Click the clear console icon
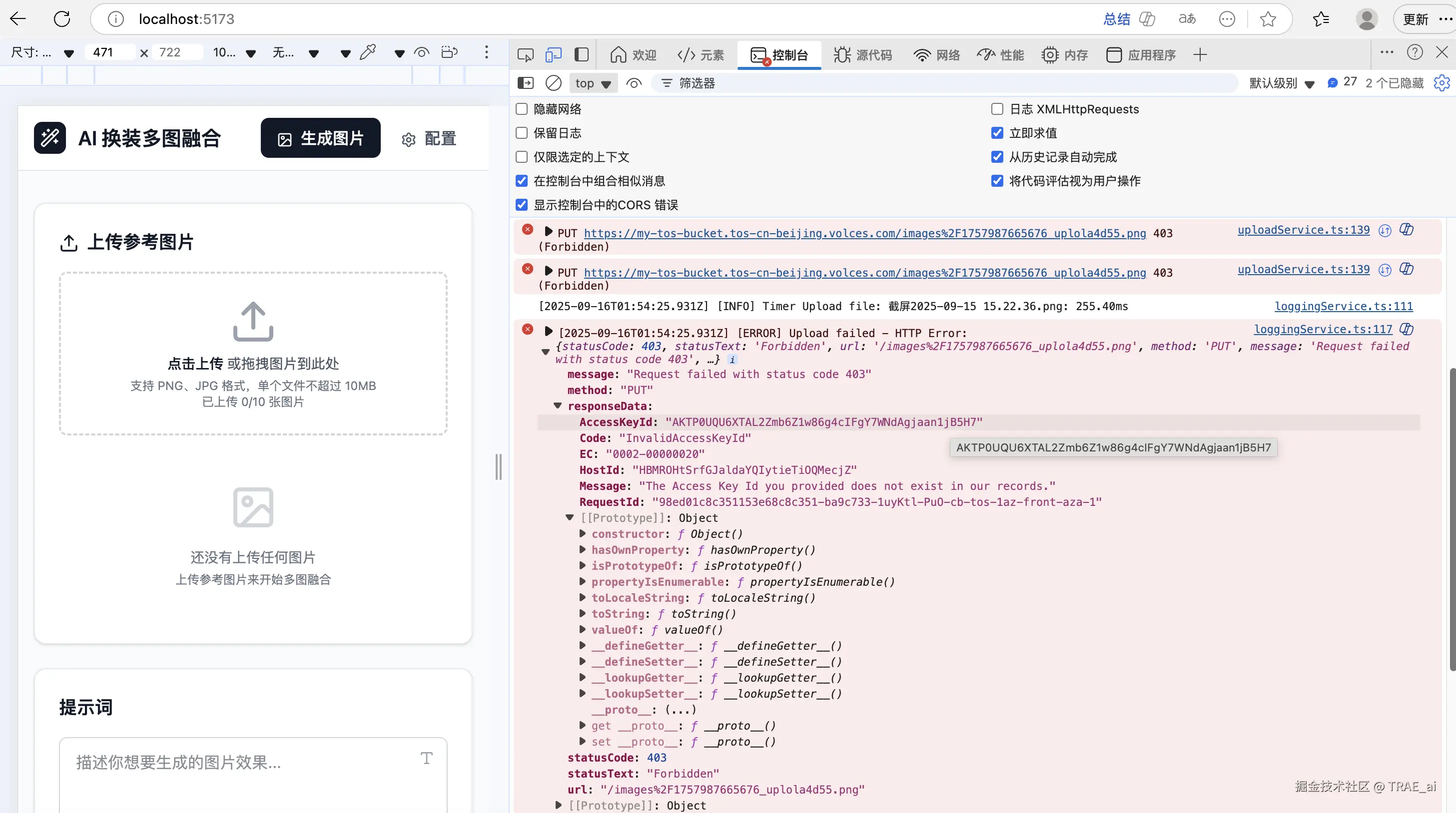Screen dimensions: 1456x813 pyautogui.click(x=553, y=83)
